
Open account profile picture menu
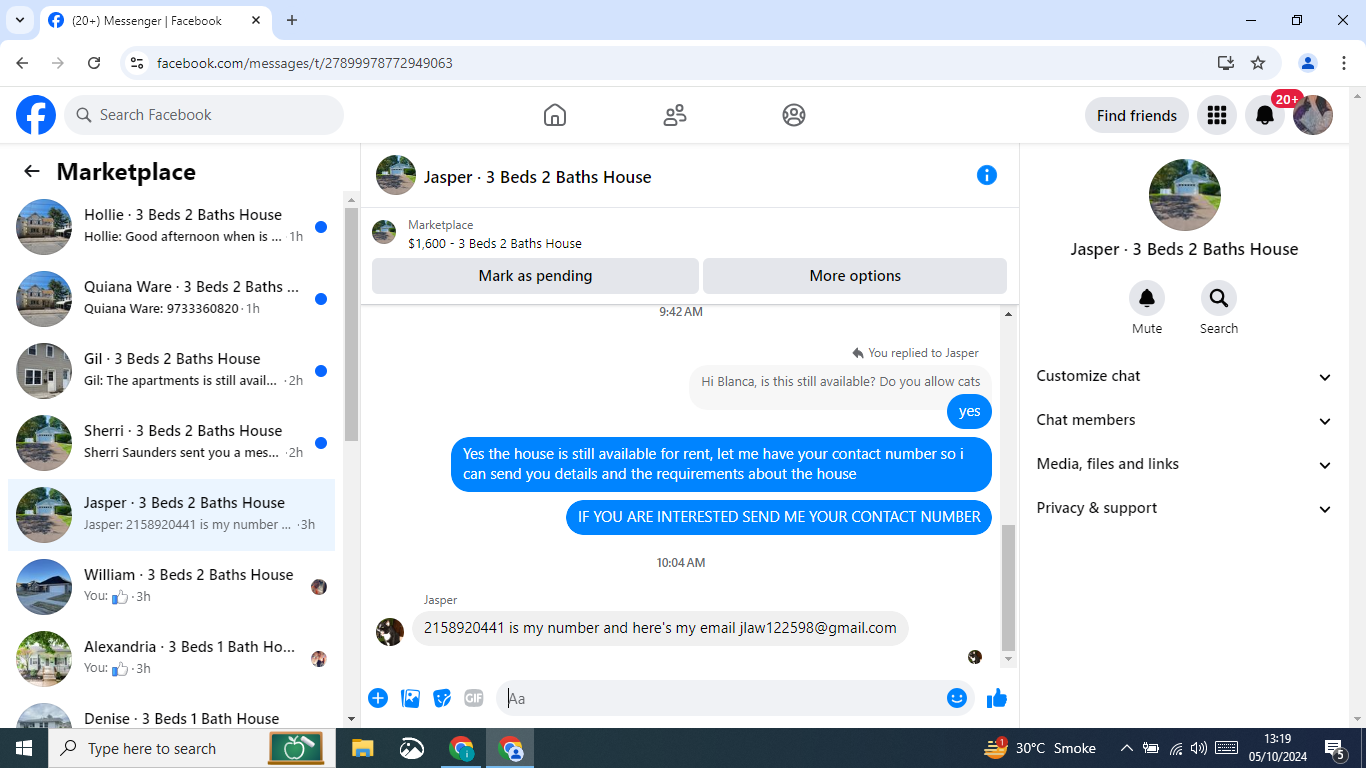[x=1313, y=115]
